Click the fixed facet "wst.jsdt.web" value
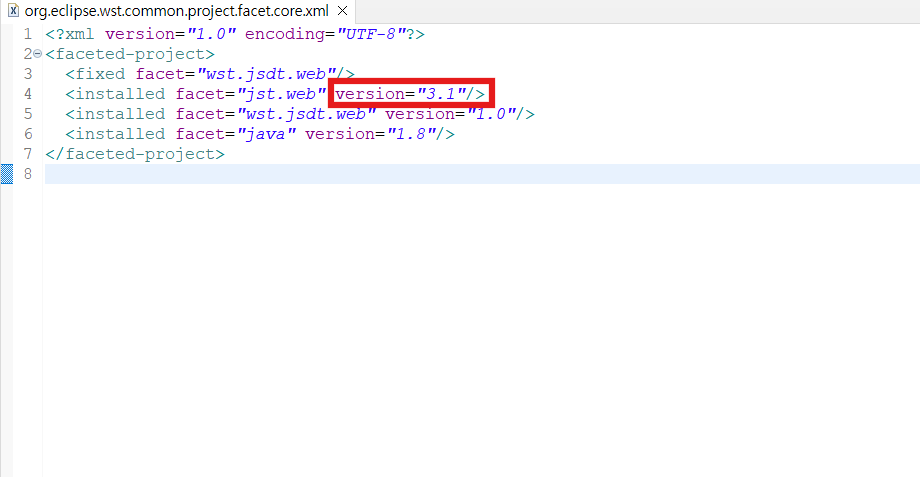Viewport: 920px width, 477px height. tap(266, 74)
